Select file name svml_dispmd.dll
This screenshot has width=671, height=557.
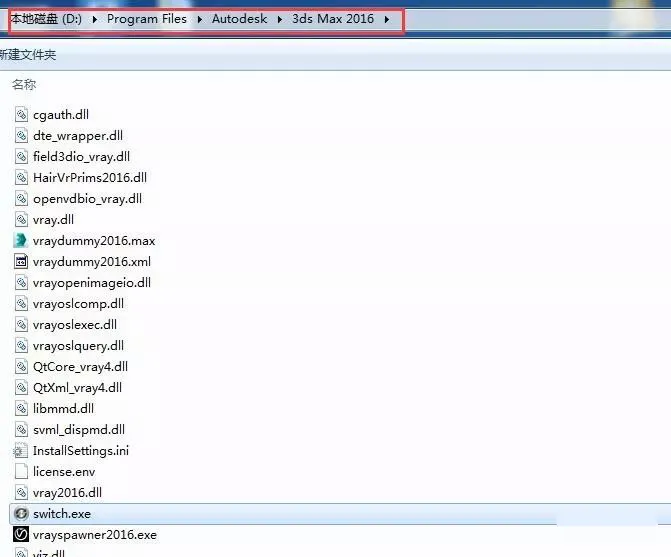pos(79,429)
